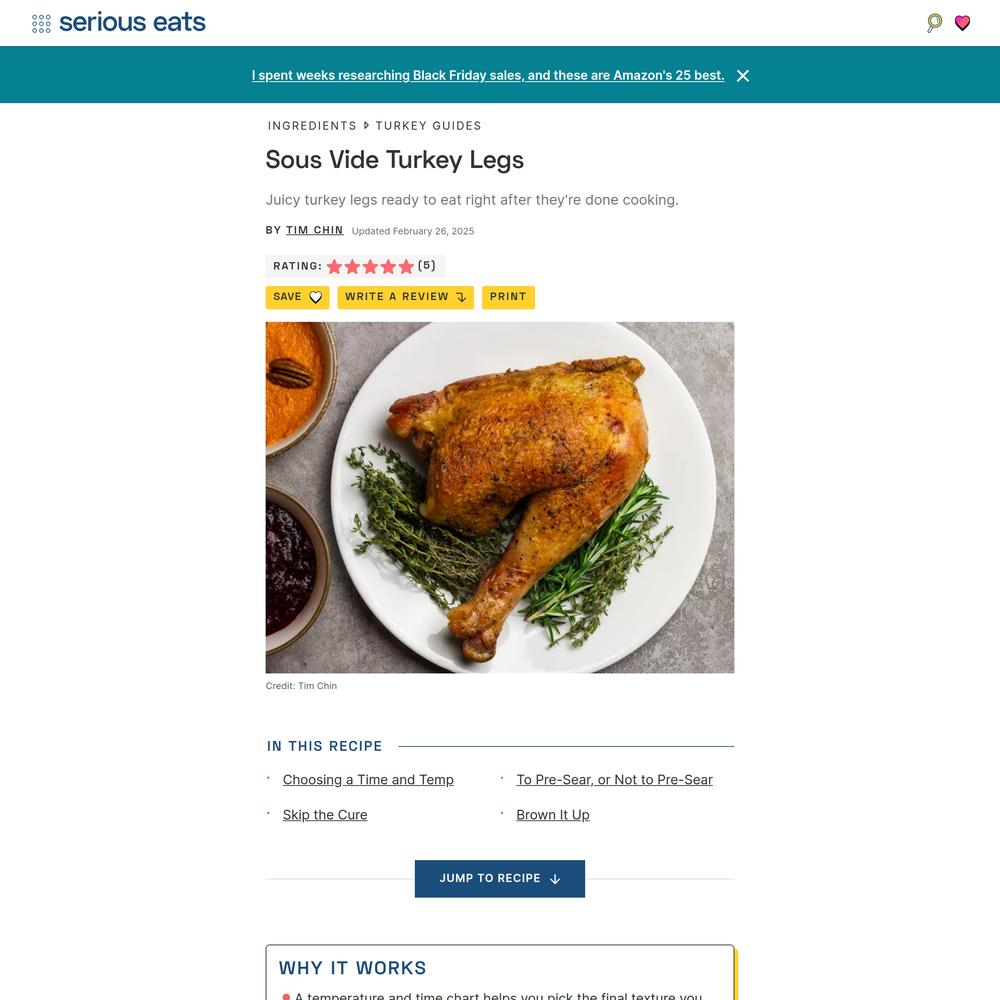This screenshot has height=1000, width=1000.
Task: Print the turkey legs recipe
Action: pos(508,297)
